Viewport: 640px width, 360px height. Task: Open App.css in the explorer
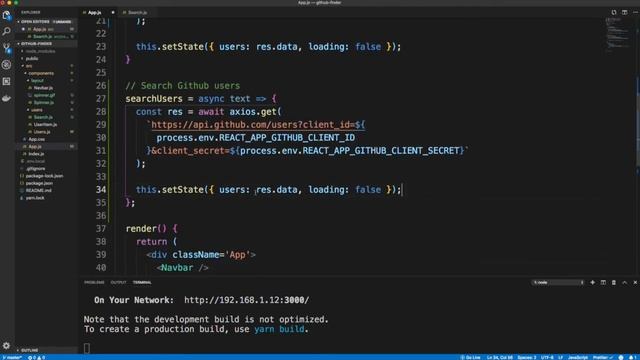(36, 139)
